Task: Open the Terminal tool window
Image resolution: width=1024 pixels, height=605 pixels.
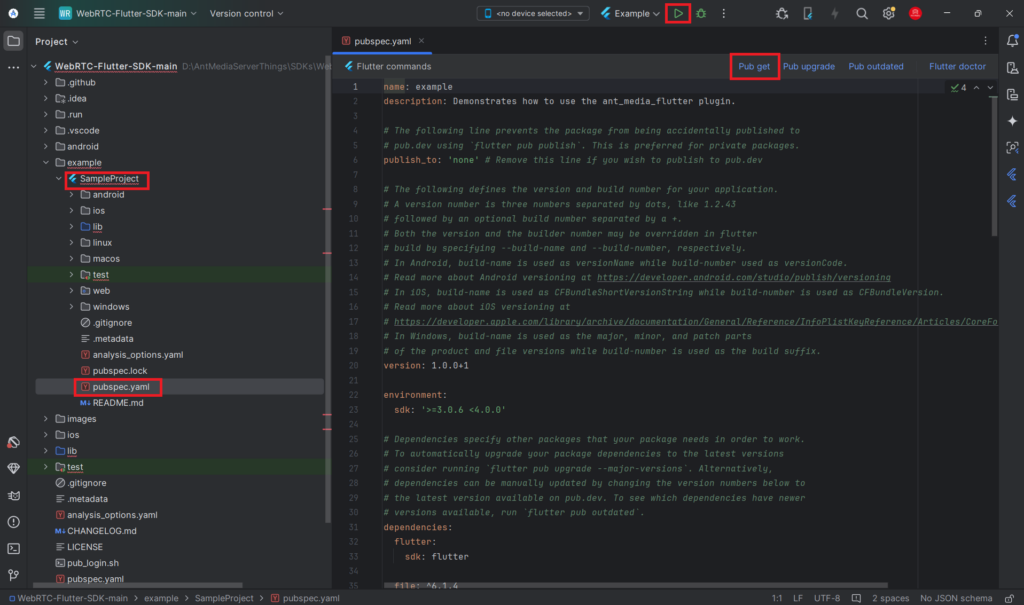Action: [13, 549]
